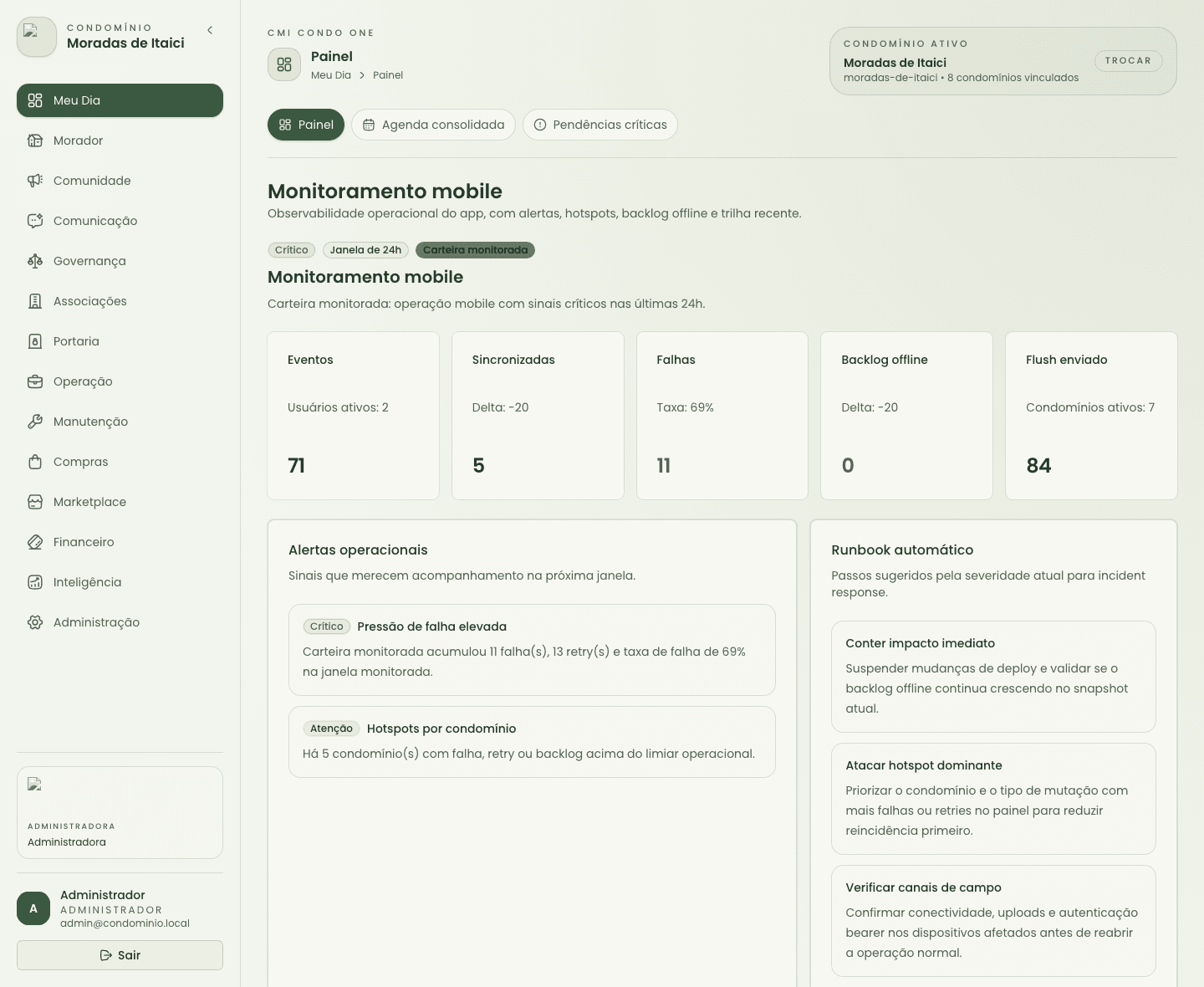This screenshot has width=1204, height=987.
Task: Click the Moradas de Itaici logo thumbnail
Action: (x=37, y=37)
